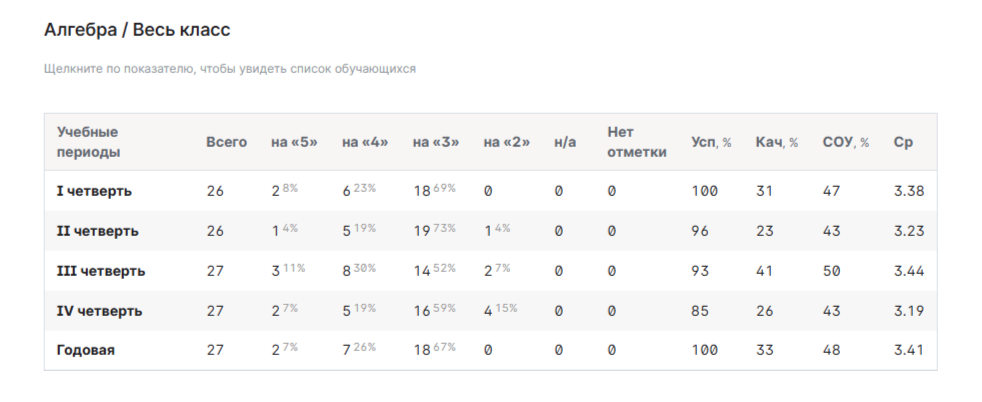This screenshot has height=402, width=982.
Task: Click Годовая total count 27
Action: (x=215, y=350)
